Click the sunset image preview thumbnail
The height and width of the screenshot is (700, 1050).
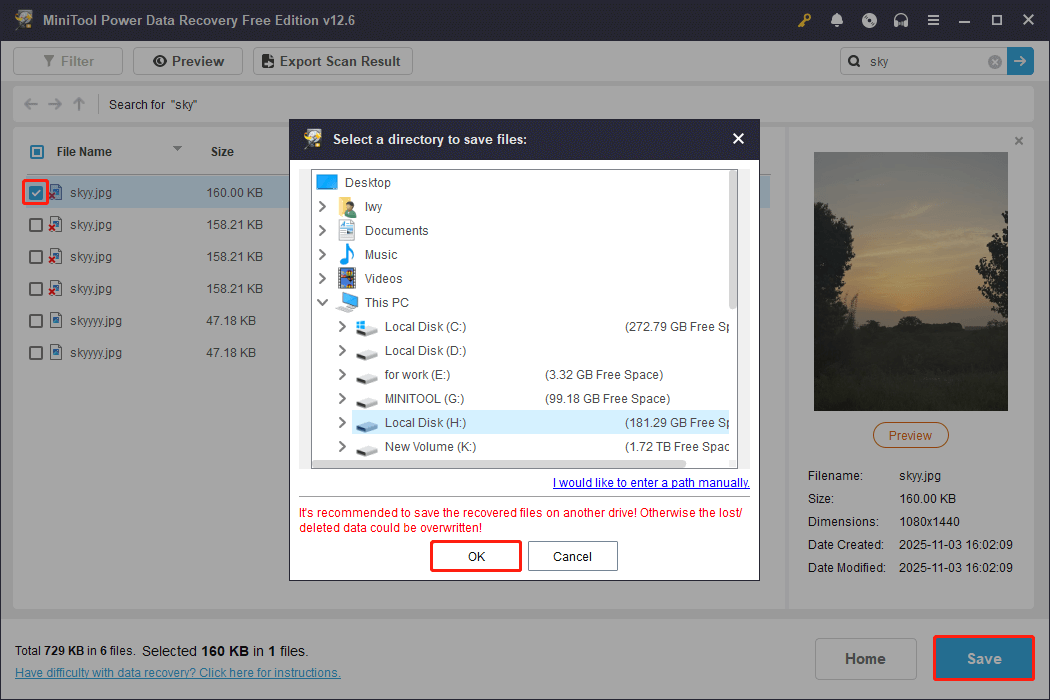[910, 280]
